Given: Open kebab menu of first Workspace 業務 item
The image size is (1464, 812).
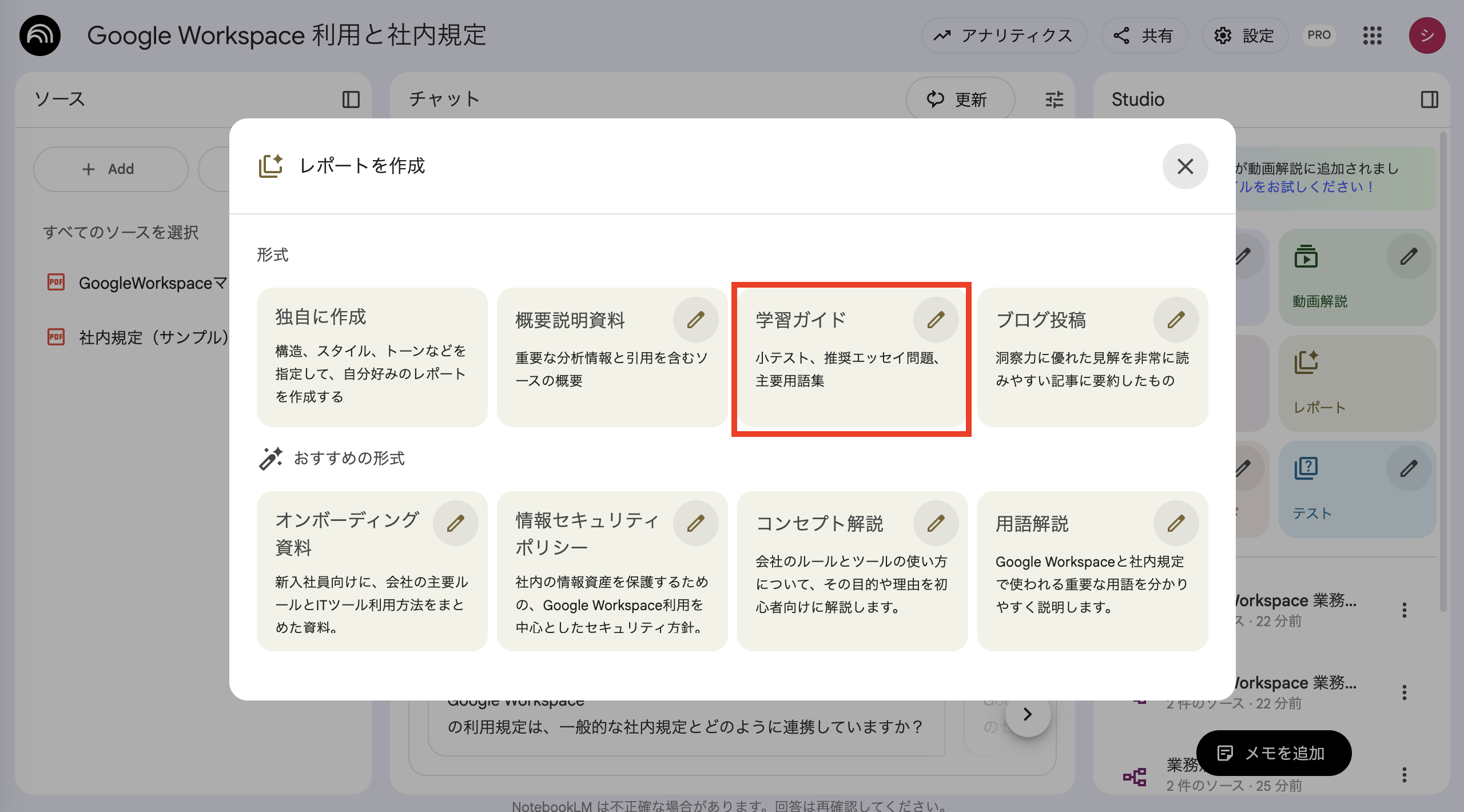Looking at the screenshot, I should click(x=1404, y=610).
